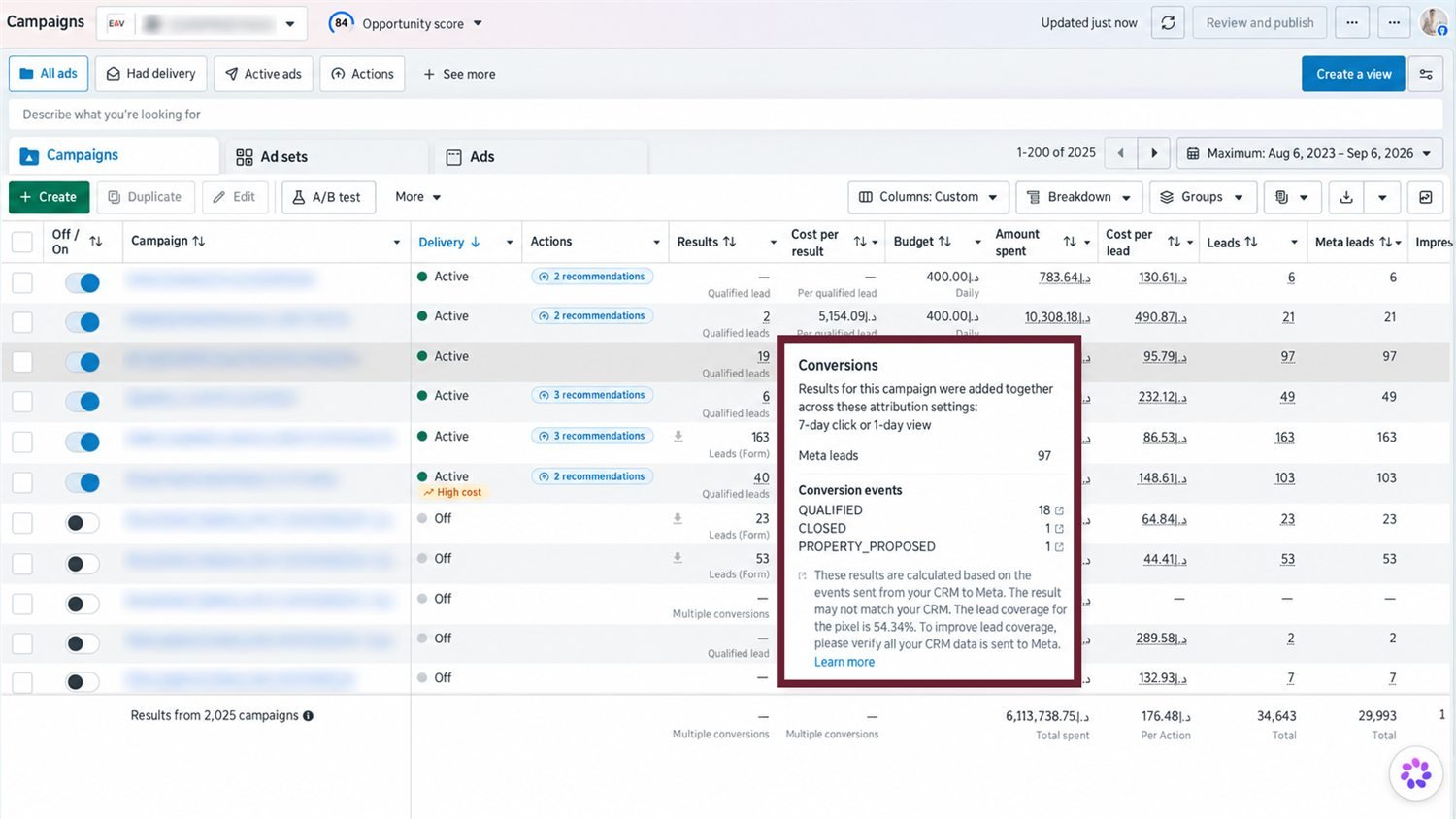1456x819 pixels.
Task: Select the Had delivery filter view
Action: 150,74
